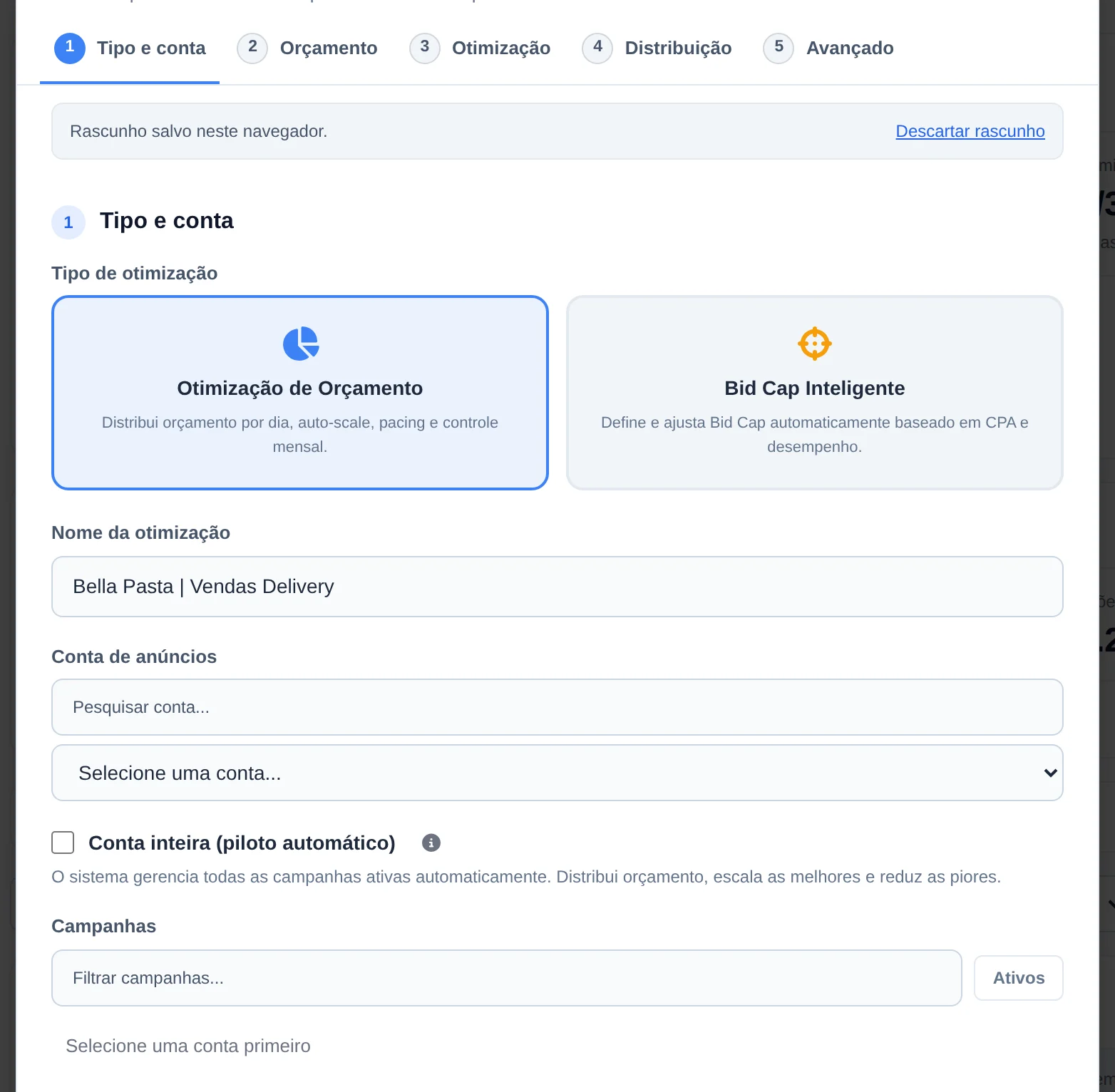Click the Bid Cap description text

tap(815, 435)
